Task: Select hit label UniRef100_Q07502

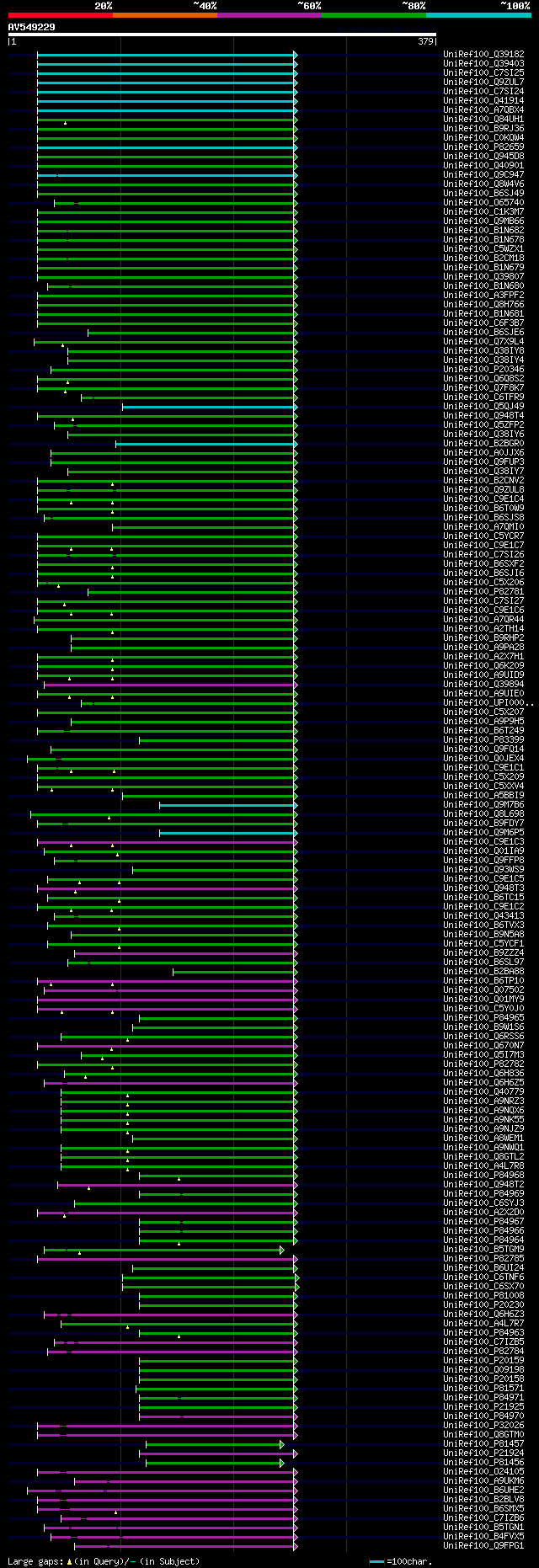Action: [x=483, y=990]
